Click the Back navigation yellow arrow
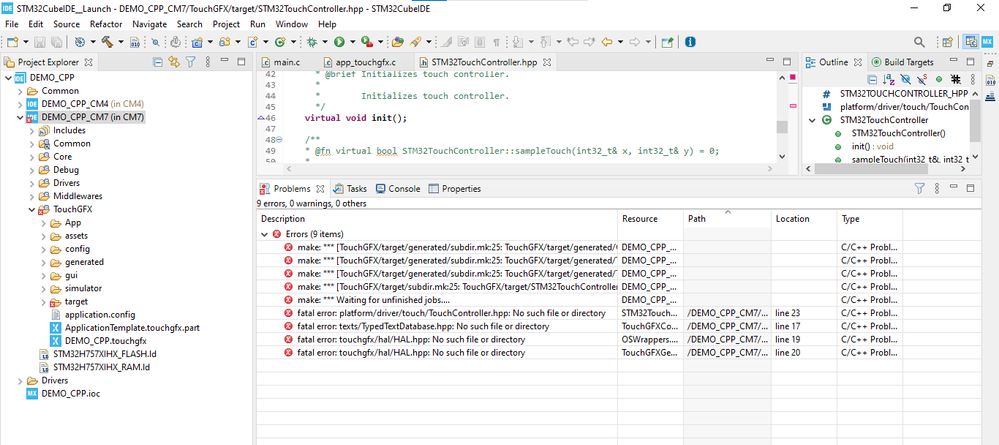The height and width of the screenshot is (445, 999). 607,42
